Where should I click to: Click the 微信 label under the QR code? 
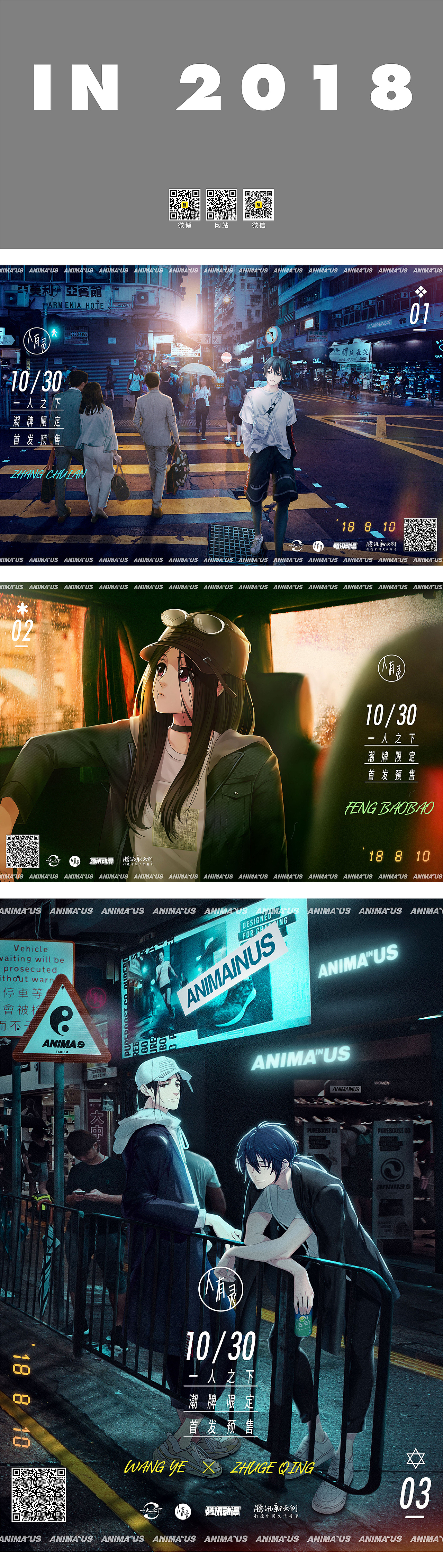(259, 225)
